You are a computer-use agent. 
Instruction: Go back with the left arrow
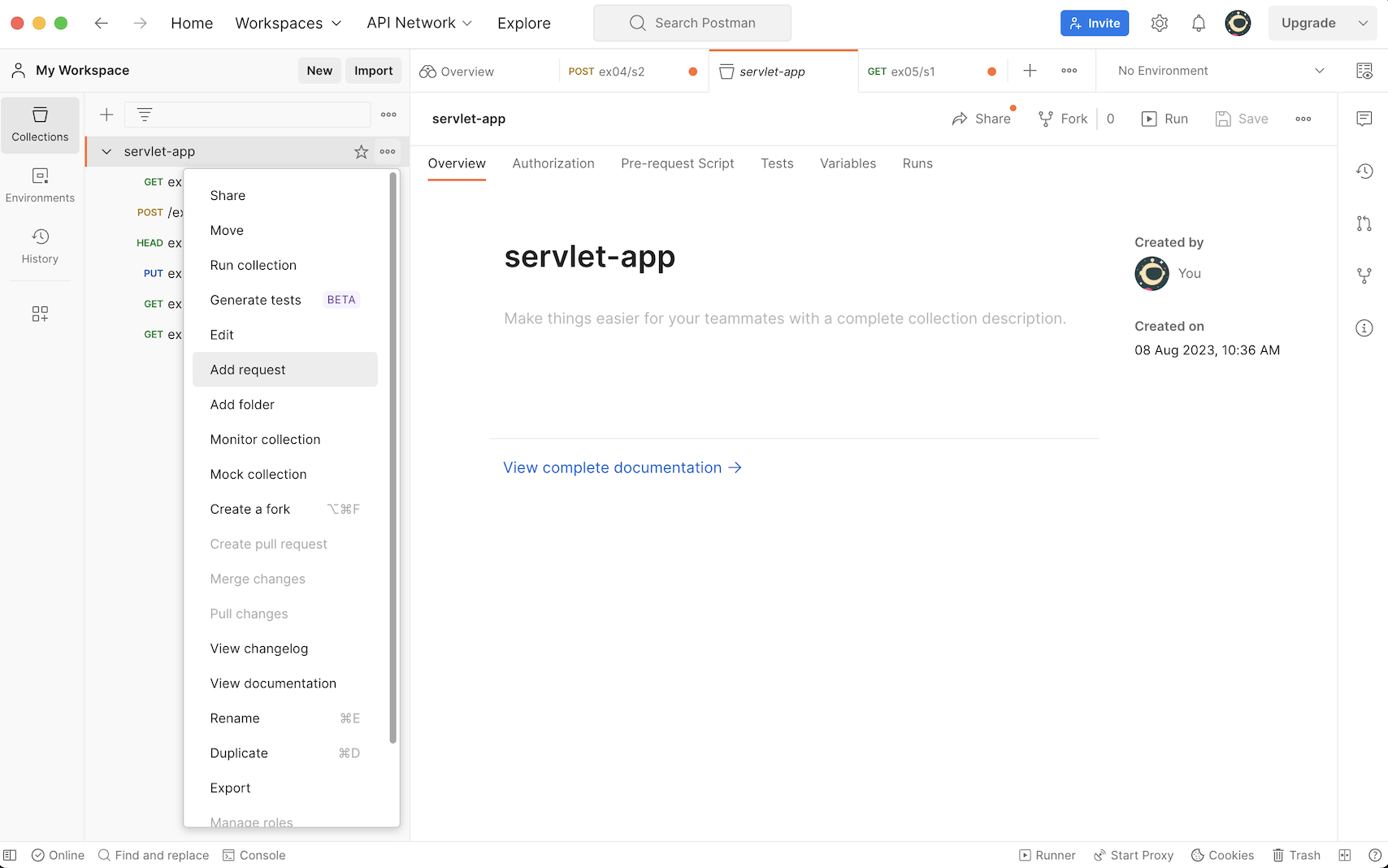click(x=102, y=24)
